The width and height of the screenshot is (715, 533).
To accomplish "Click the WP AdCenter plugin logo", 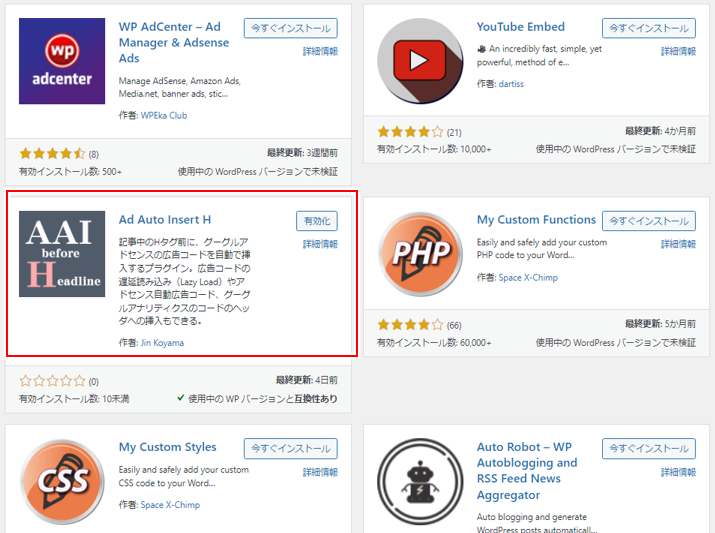I will [62, 61].
